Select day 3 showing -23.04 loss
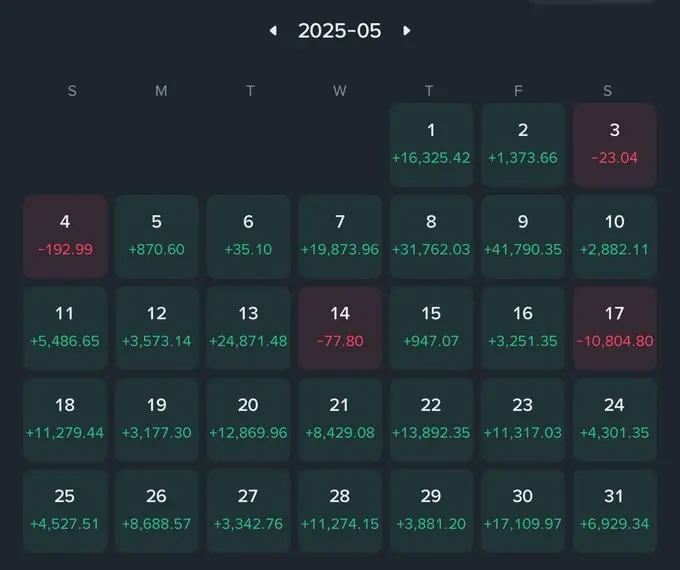Image resolution: width=680 pixels, height=570 pixels. 615,145
